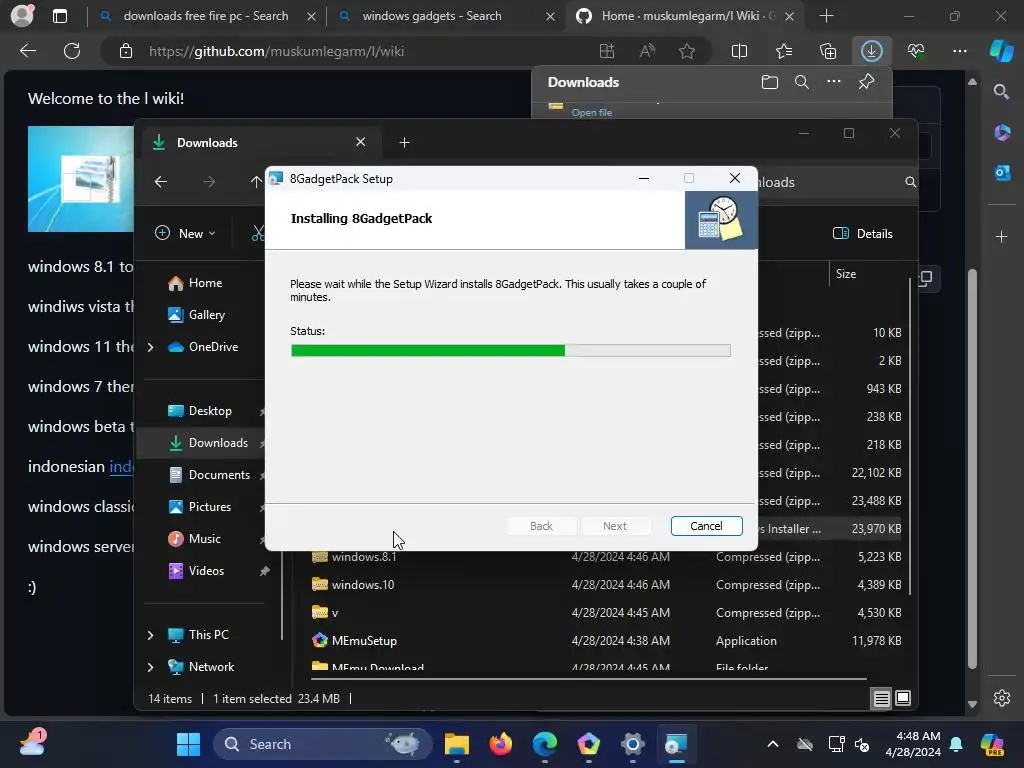Add page to favorites star icon
The image size is (1024, 768).
[x=686, y=51]
